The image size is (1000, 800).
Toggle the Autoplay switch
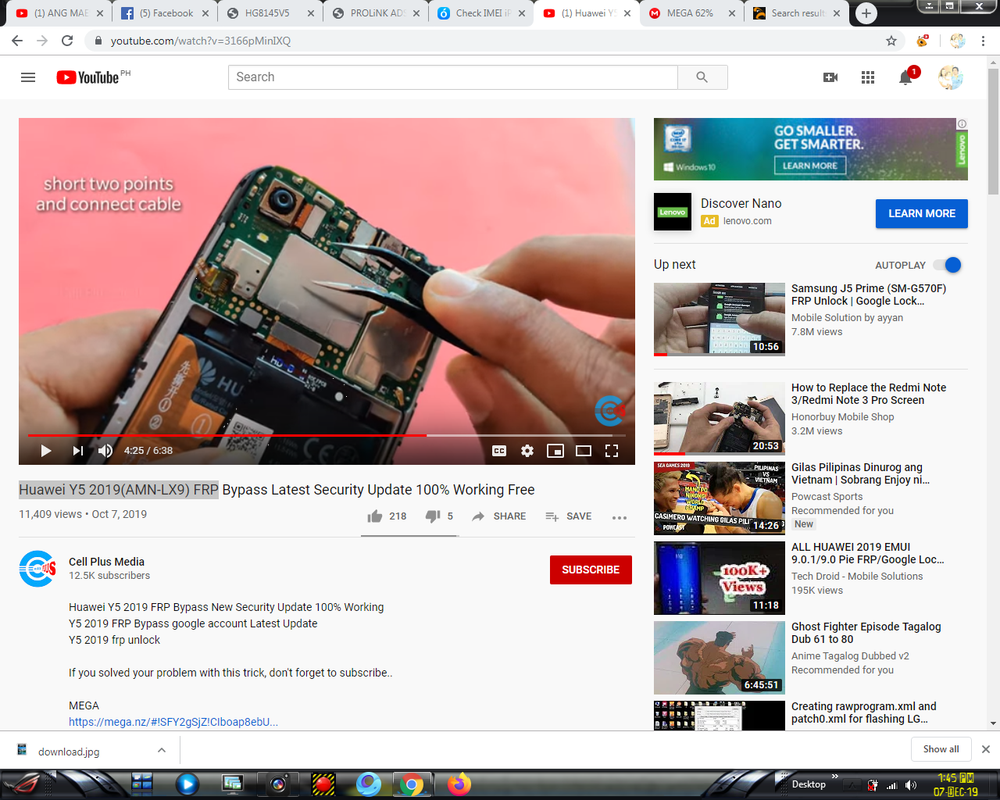pyautogui.click(x=948, y=265)
